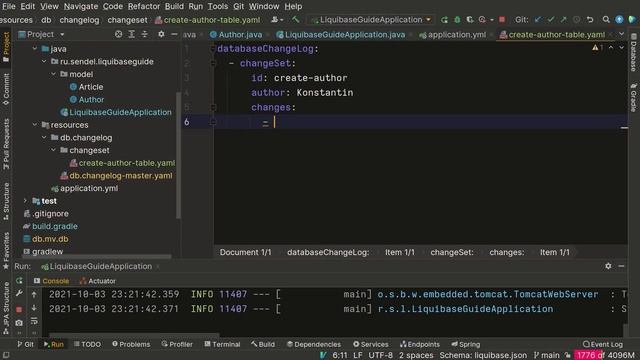Open the Tools menu
The width and height of the screenshot is (640, 360).
point(218,6)
